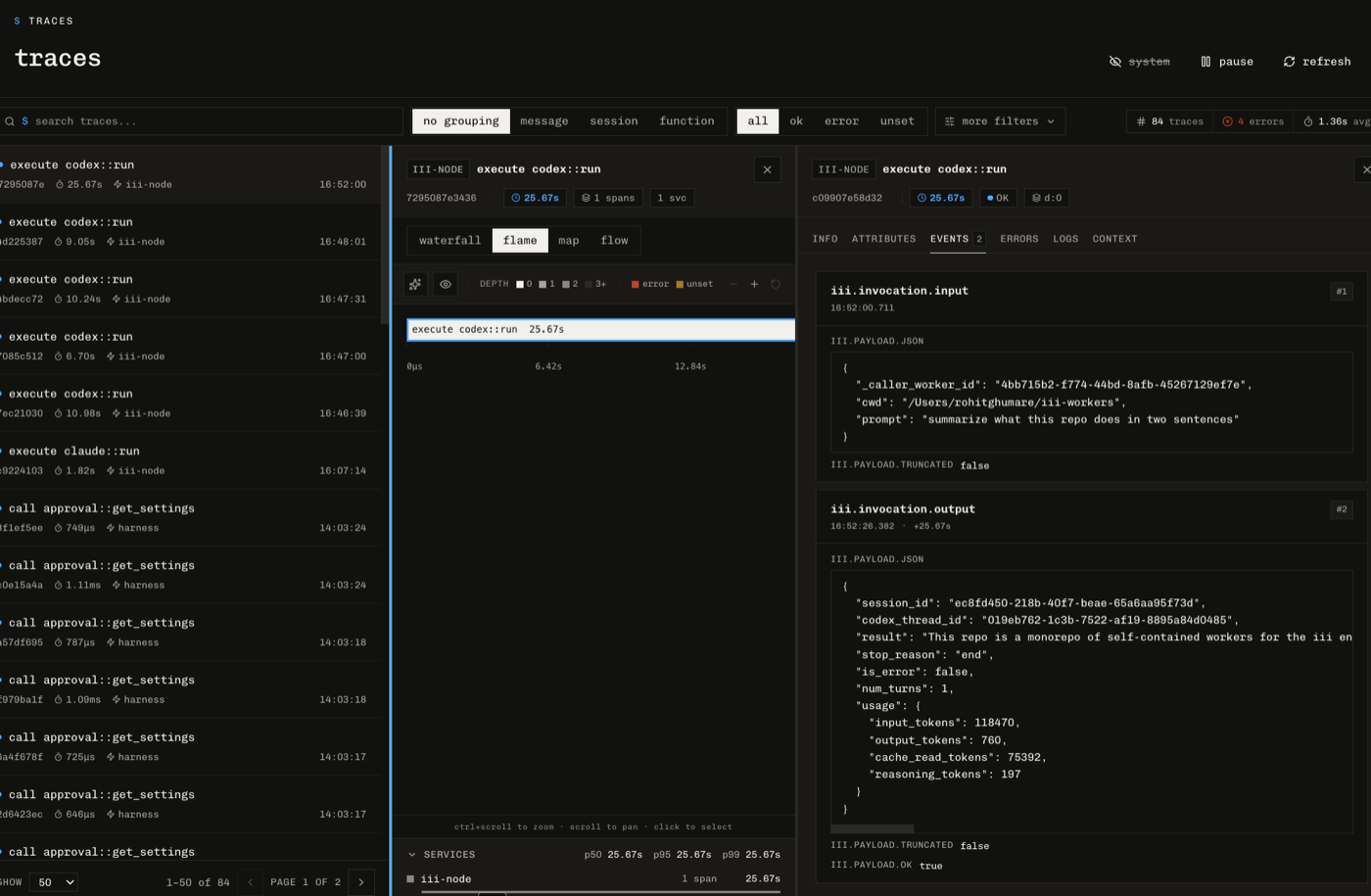Click the #2 event index badge

(1342, 509)
